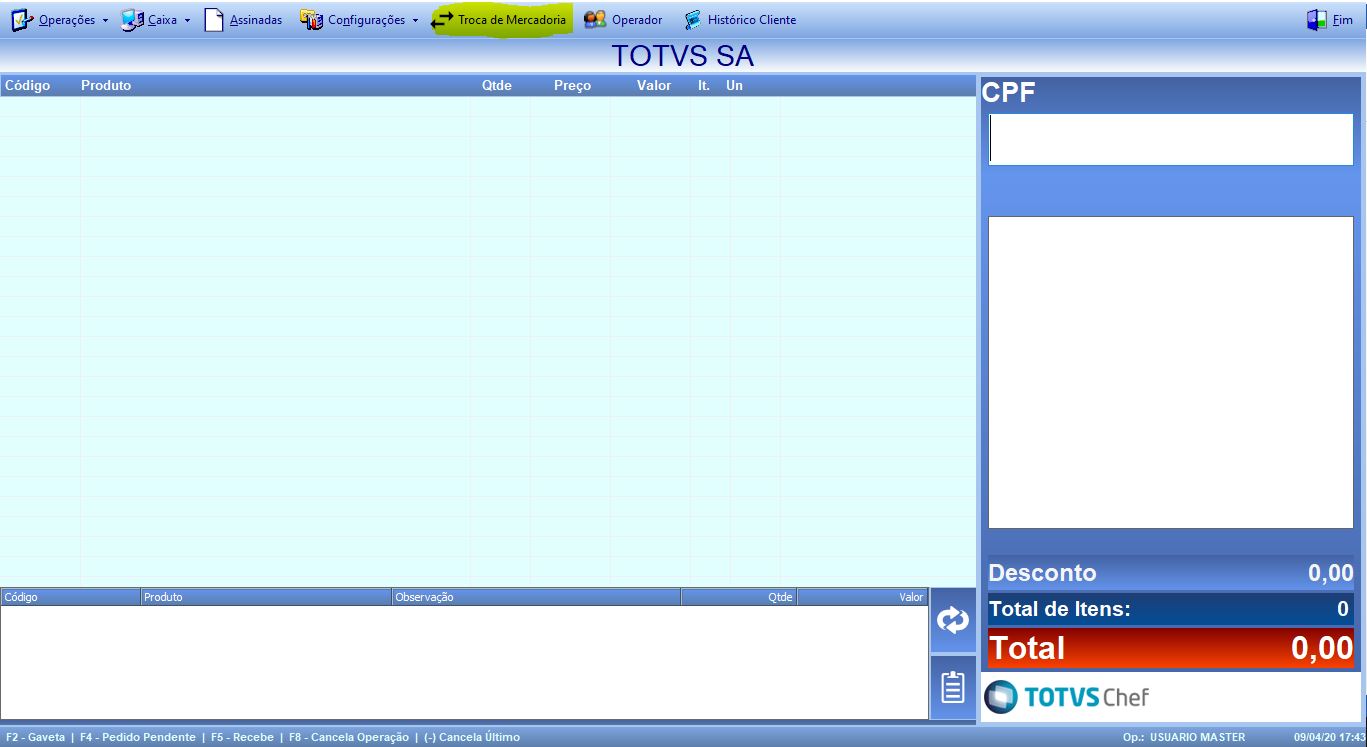Click the lower items list area
Viewport: 1367px width, 747px height.
(465, 662)
